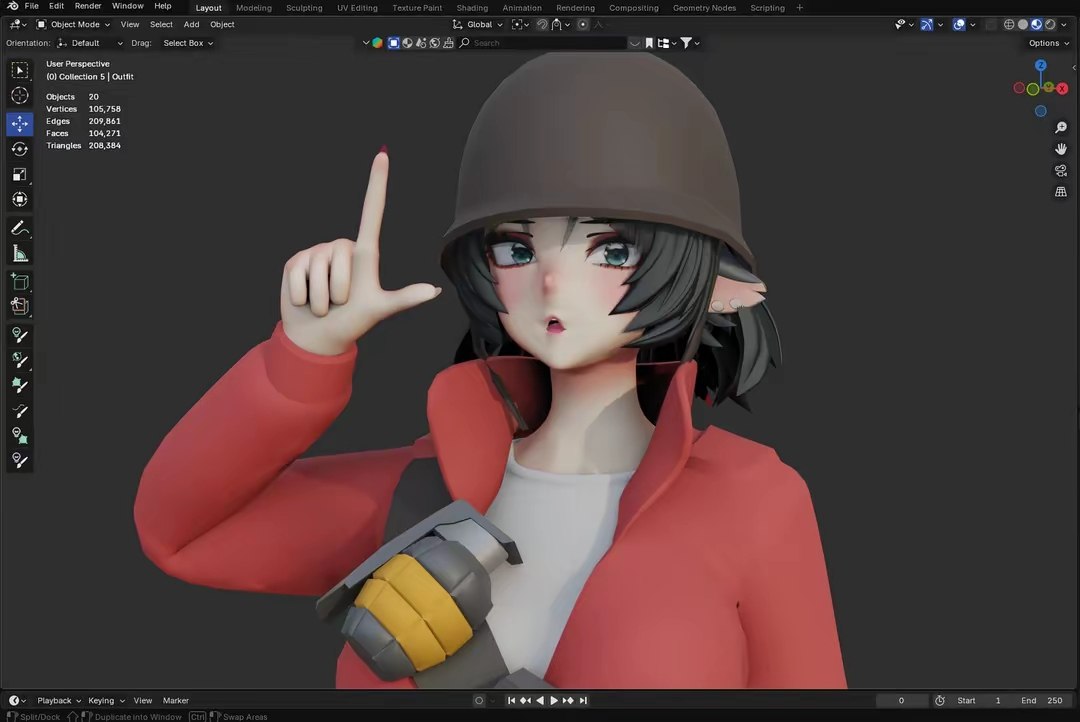Viewport: 1080px width, 722px height.
Task: Expand the snapping options dropdown
Action: [561, 24]
